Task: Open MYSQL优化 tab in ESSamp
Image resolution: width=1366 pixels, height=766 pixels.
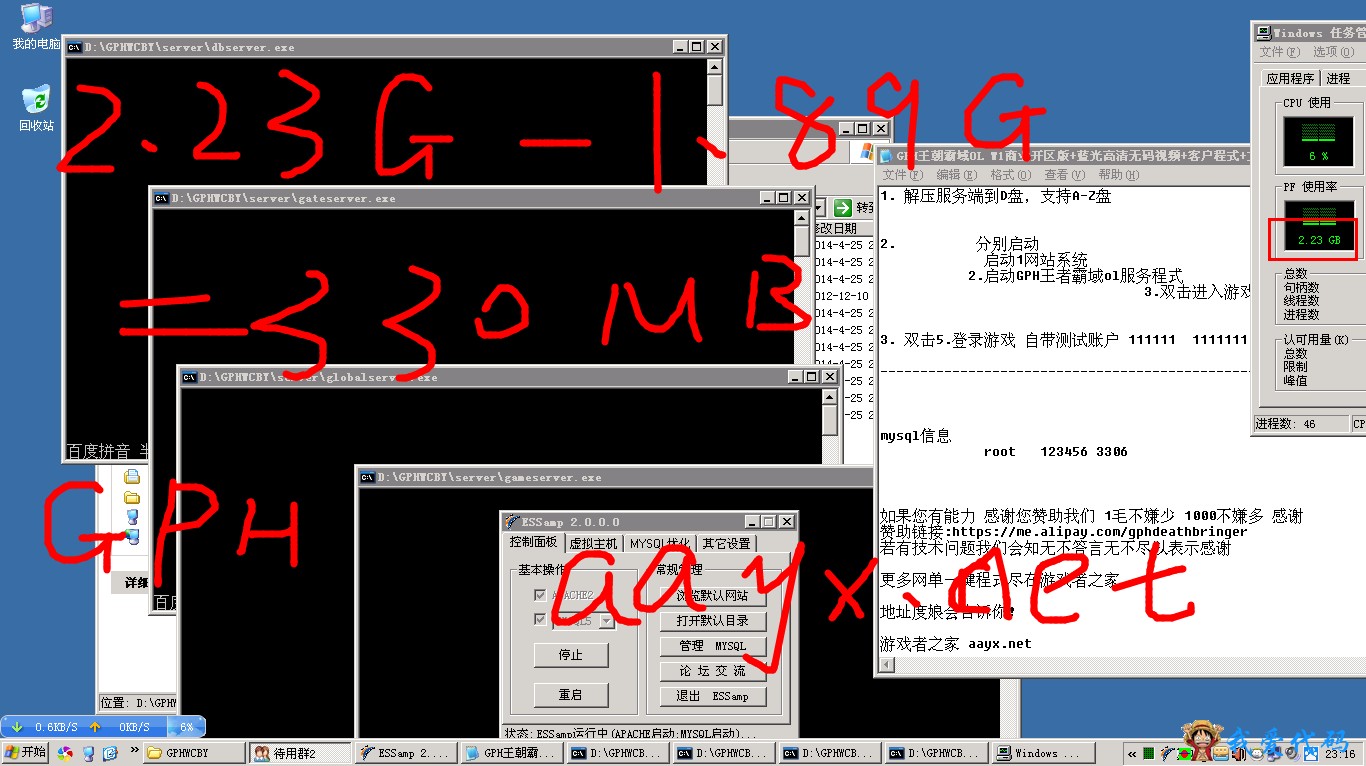Action: click(659, 544)
